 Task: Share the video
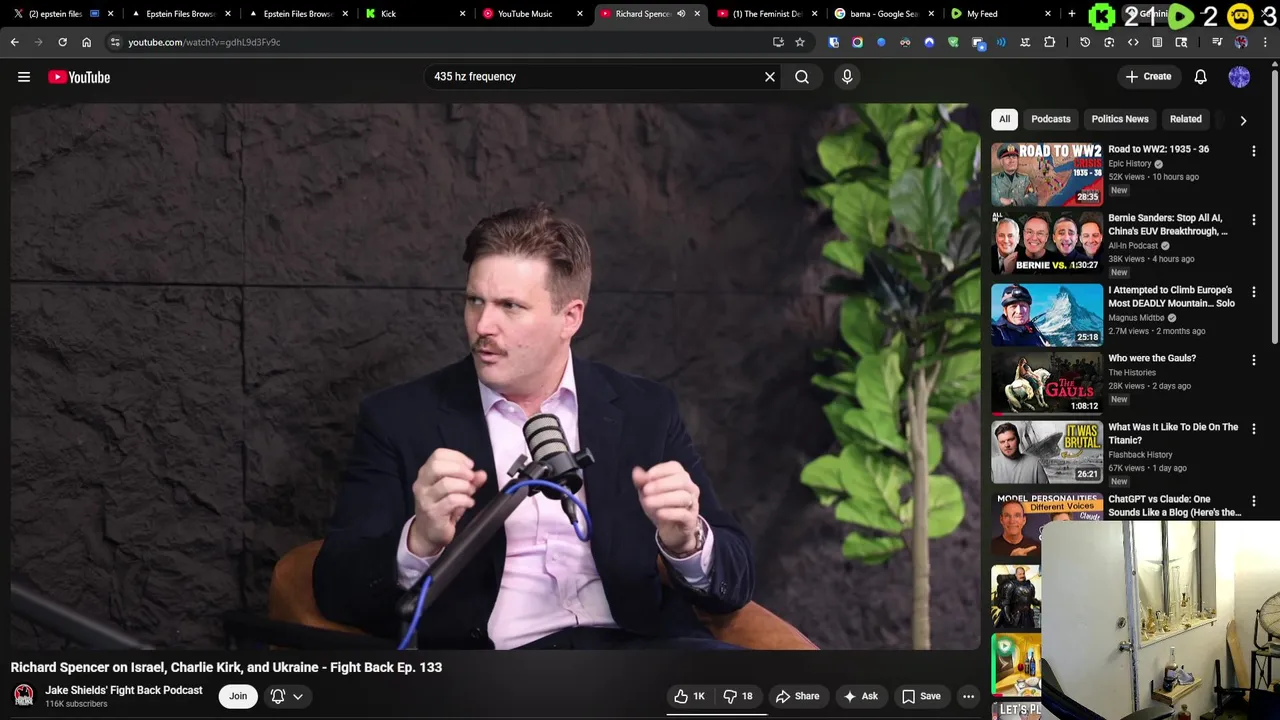797,696
